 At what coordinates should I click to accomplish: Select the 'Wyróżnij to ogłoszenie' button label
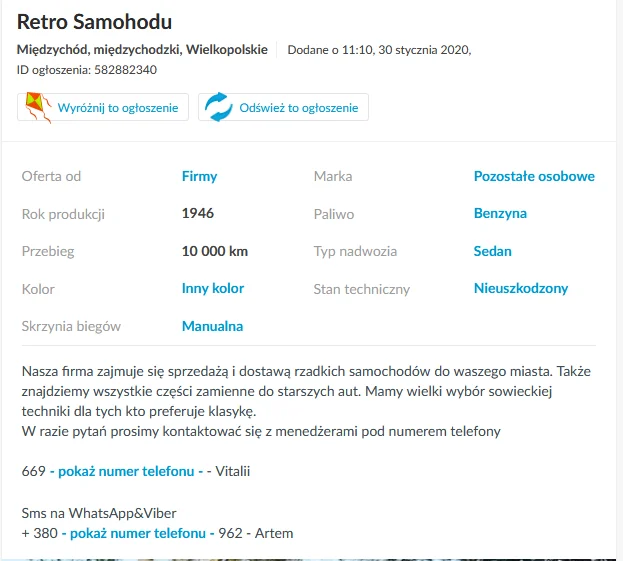tap(118, 108)
